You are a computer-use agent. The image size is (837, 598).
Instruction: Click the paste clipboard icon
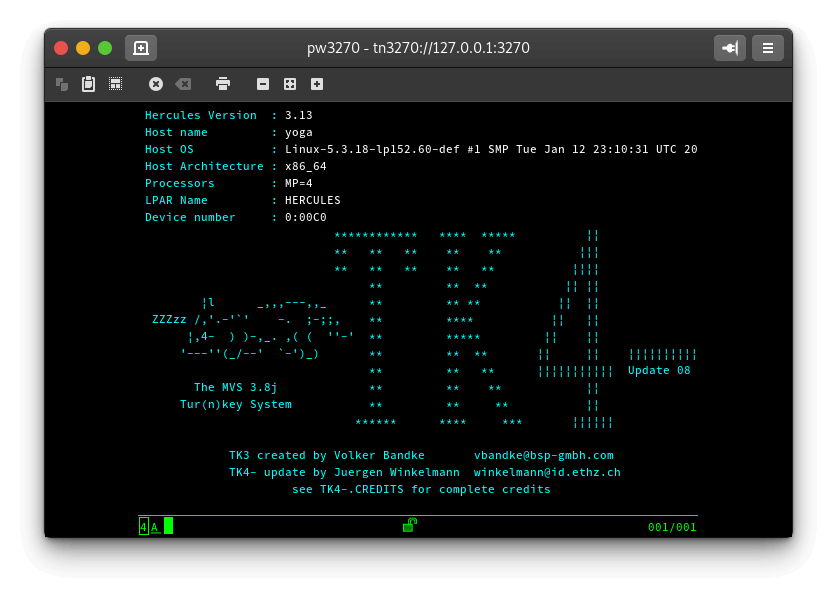[88, 84]
